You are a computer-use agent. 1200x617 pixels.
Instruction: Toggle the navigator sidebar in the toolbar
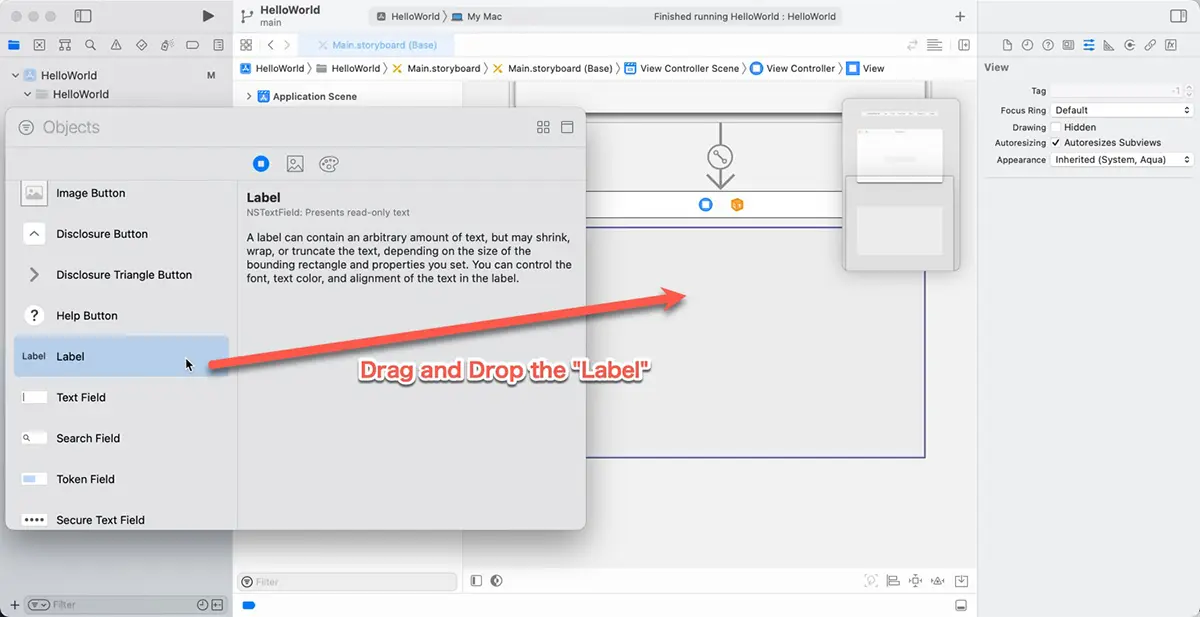pyautogui.click(x=83, y=16)
